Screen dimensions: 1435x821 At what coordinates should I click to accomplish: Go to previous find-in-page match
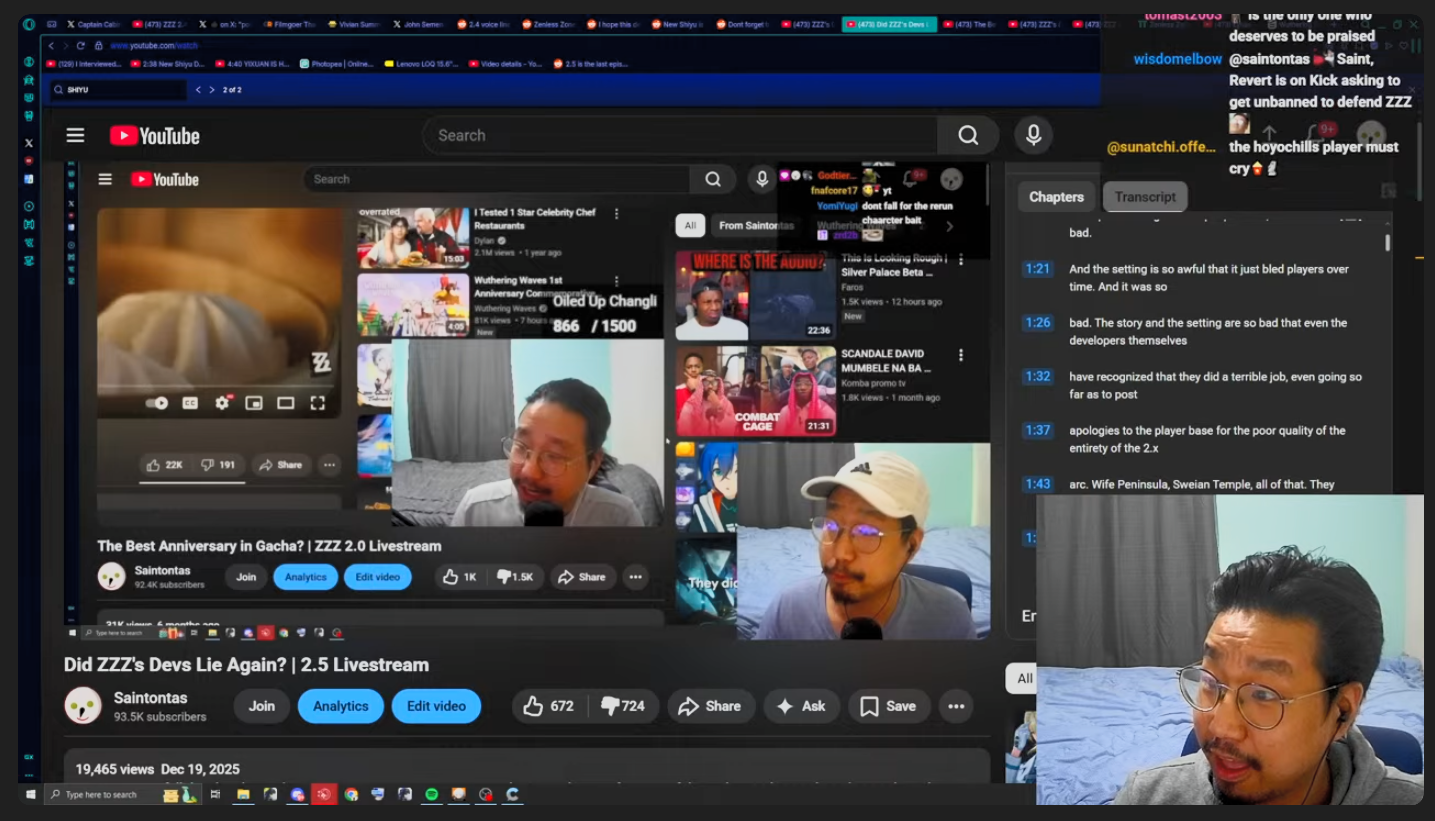(x=198, y=90)
